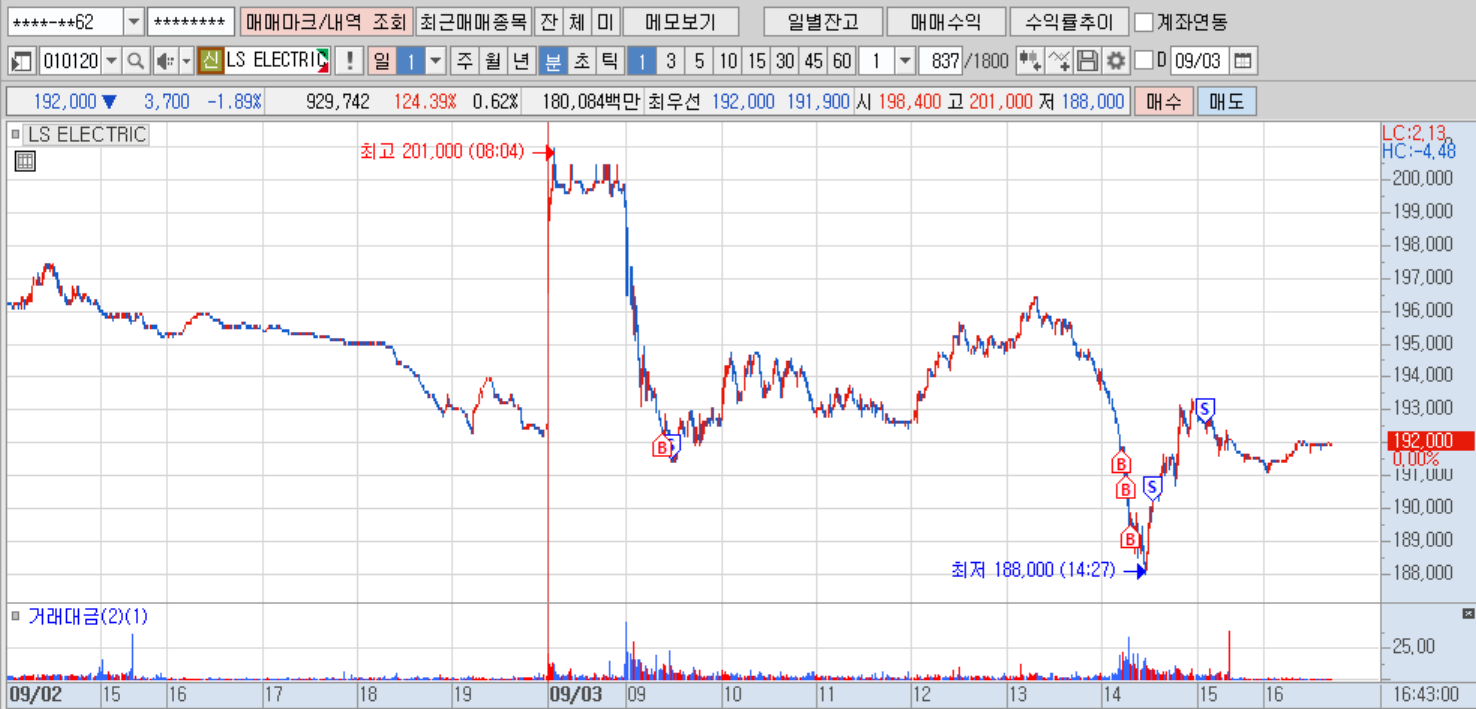Switch to the 60 minute interval

(x=842, y=61)
